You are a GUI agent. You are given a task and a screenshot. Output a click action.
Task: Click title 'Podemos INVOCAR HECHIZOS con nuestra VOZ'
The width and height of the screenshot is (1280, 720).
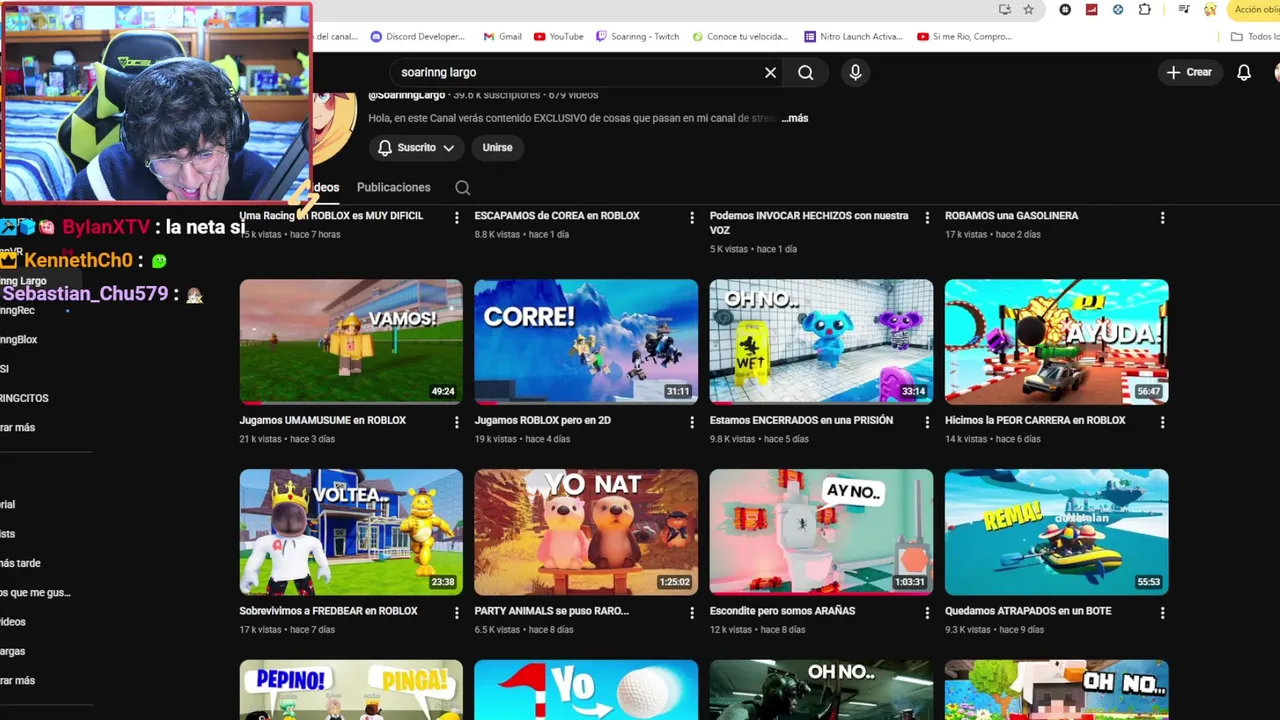[x=809, y=222]
